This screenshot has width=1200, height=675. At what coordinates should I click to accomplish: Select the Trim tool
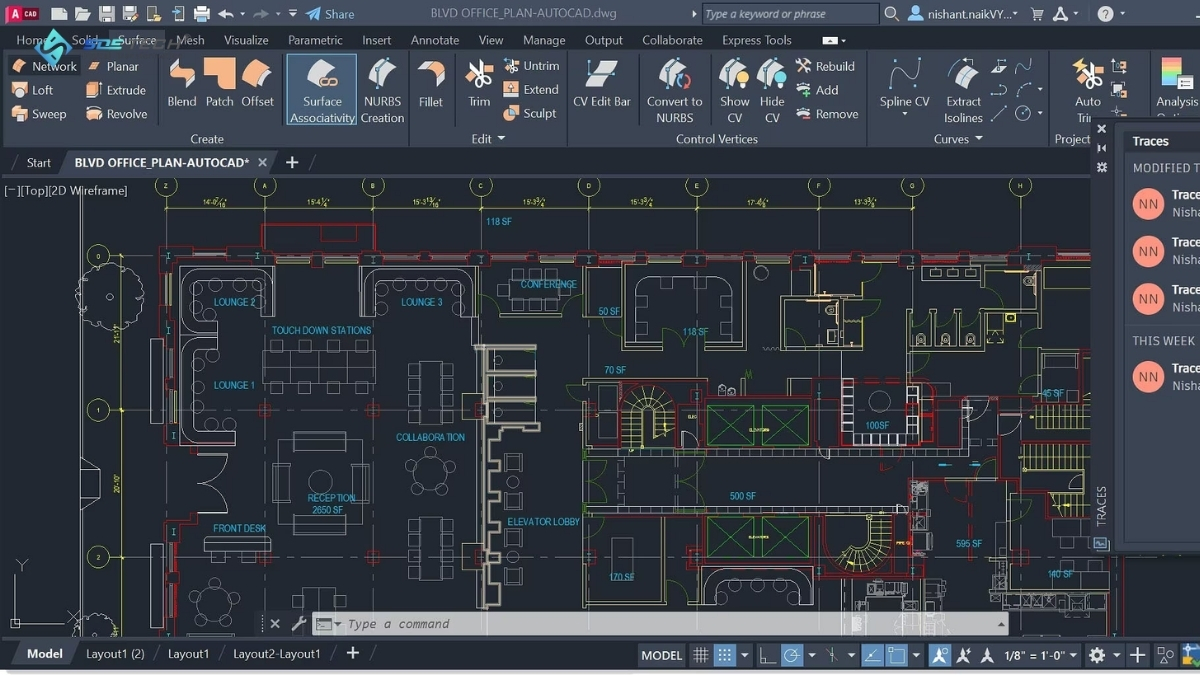coord(479,83)
